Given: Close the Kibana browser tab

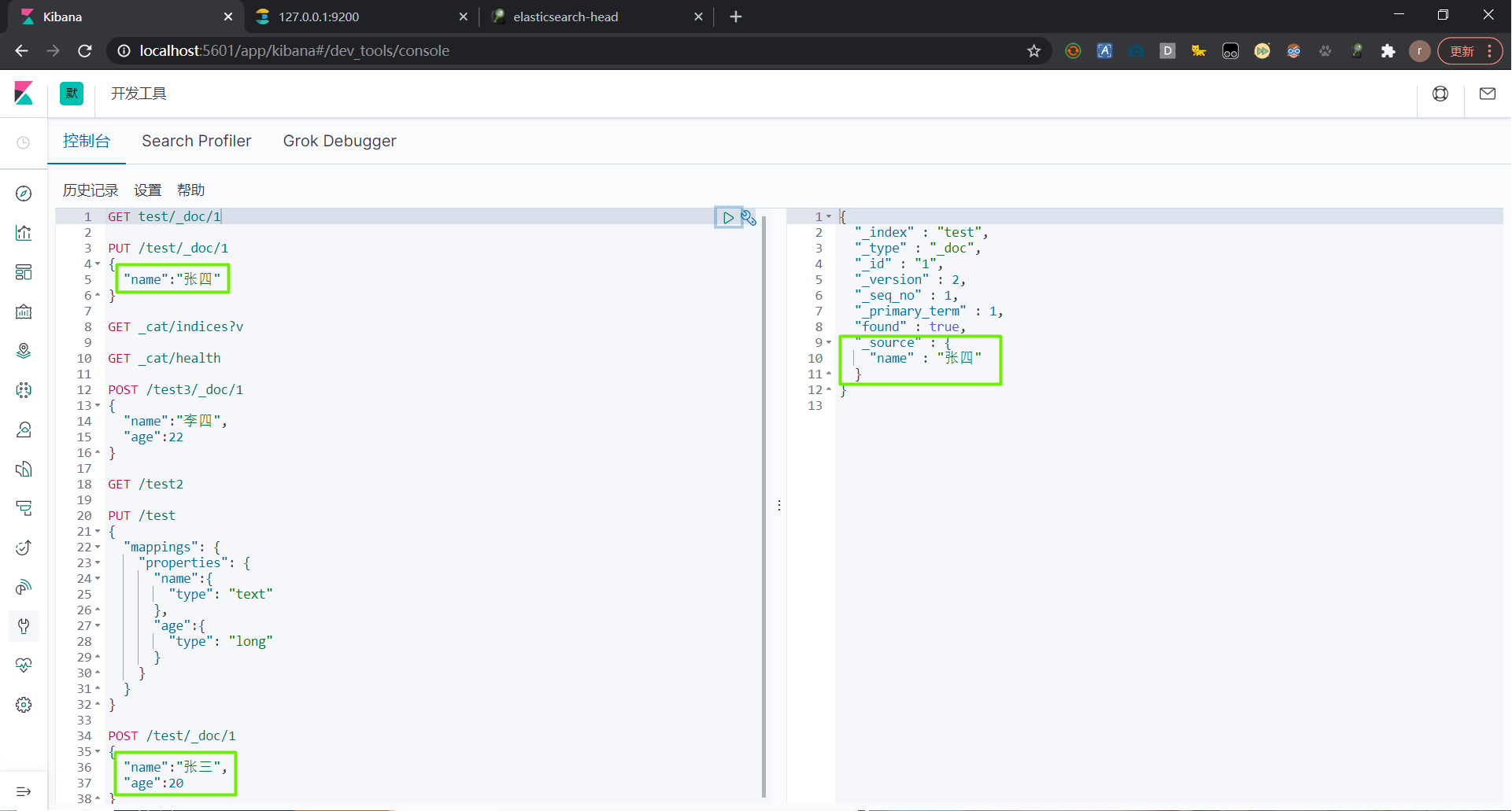Looking at the screenshot, I should [228, 17].
